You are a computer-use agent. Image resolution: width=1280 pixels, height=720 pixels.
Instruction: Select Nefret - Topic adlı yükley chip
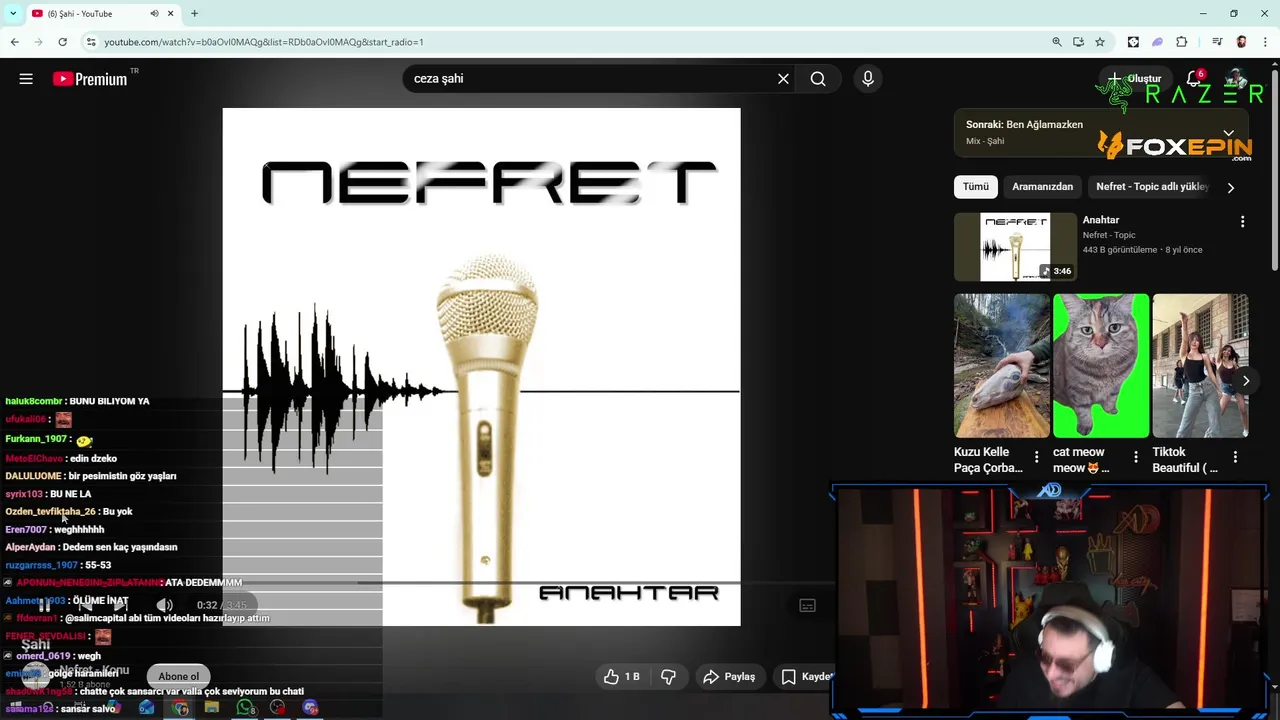[1152, 187]
